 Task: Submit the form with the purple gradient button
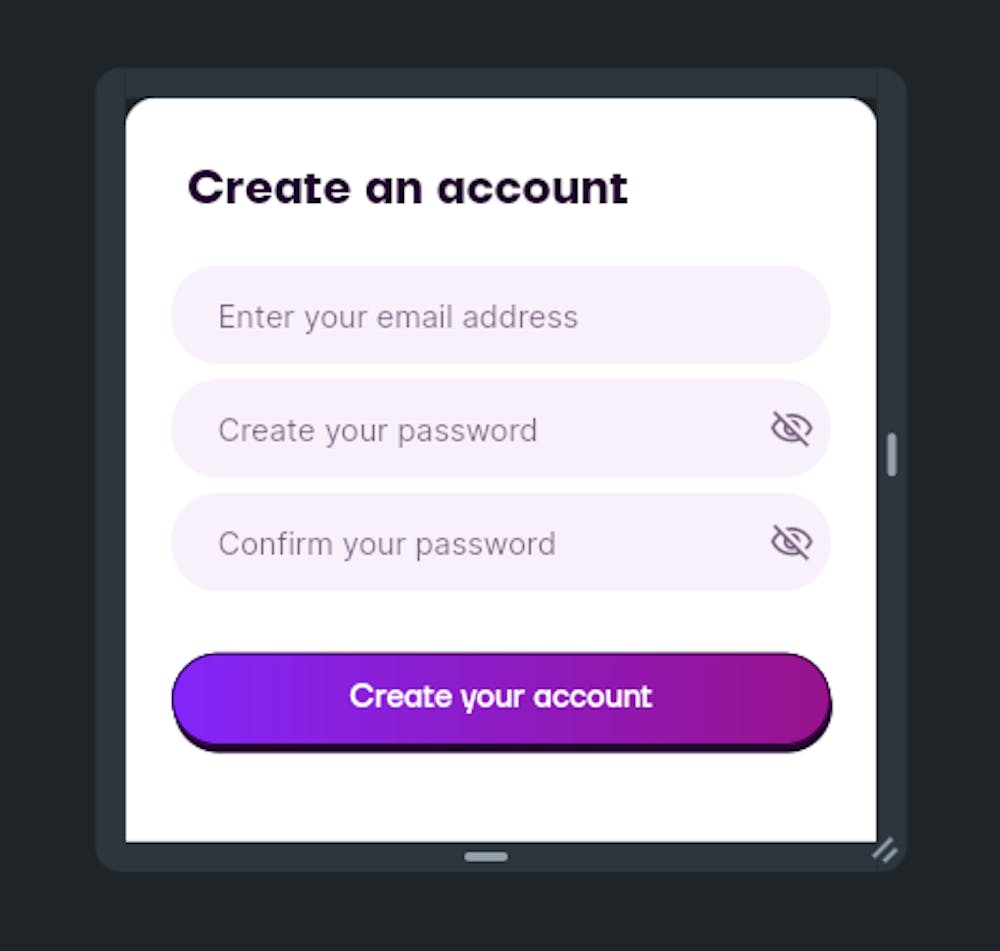click(x=501, y=701)
